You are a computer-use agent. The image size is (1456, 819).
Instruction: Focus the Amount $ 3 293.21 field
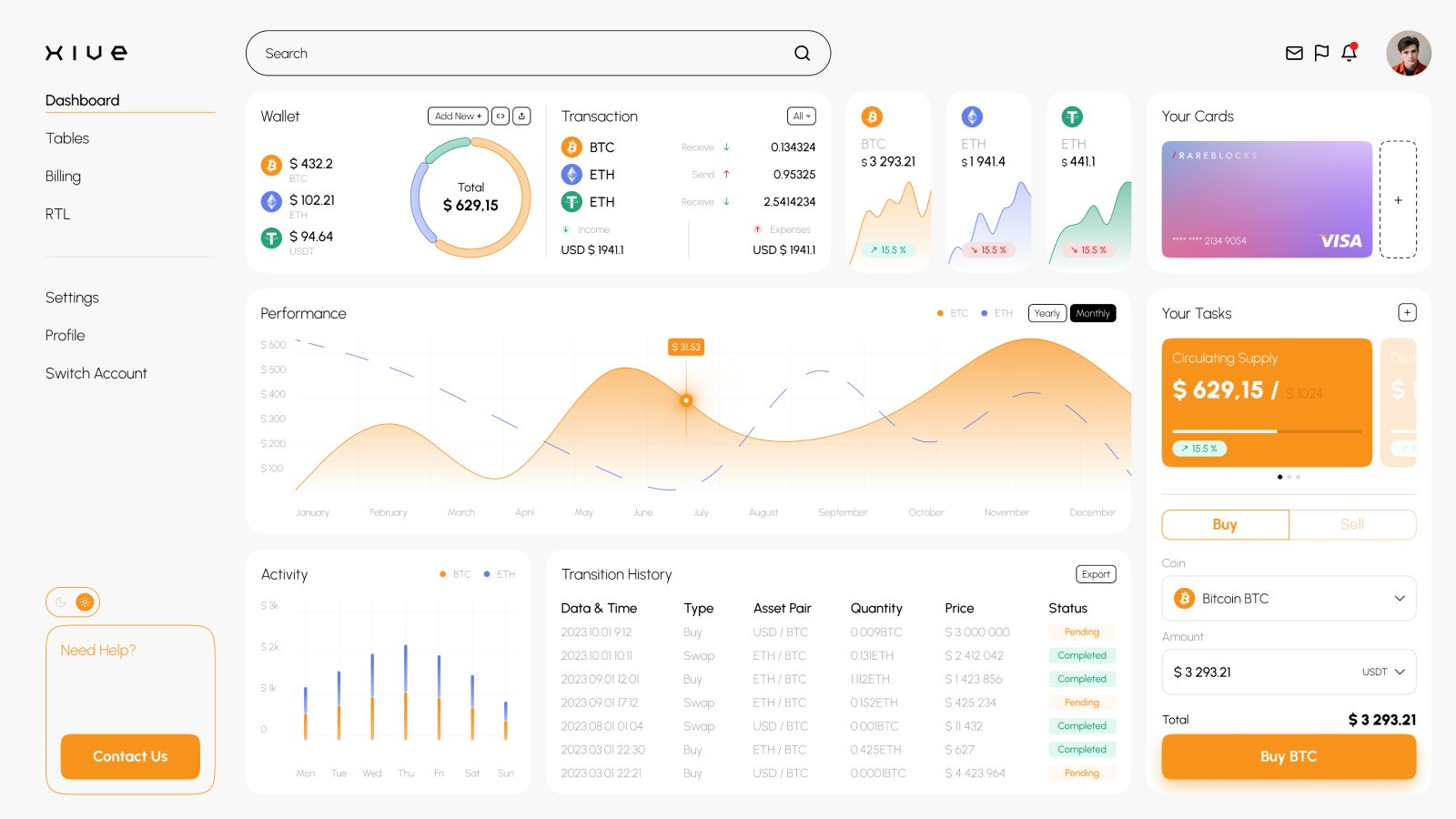[1289, 672]
